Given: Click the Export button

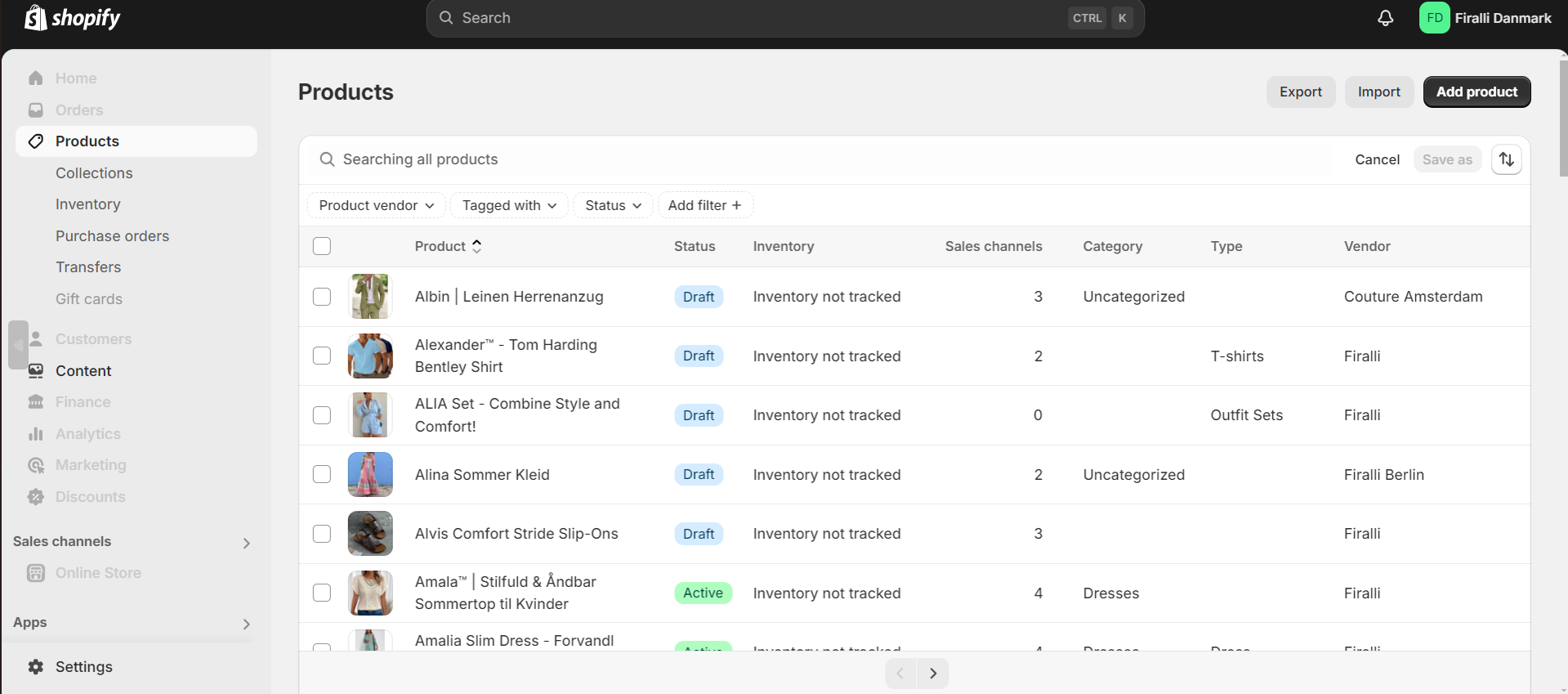Looking at the screenshot, I should tap(1300, 92).
